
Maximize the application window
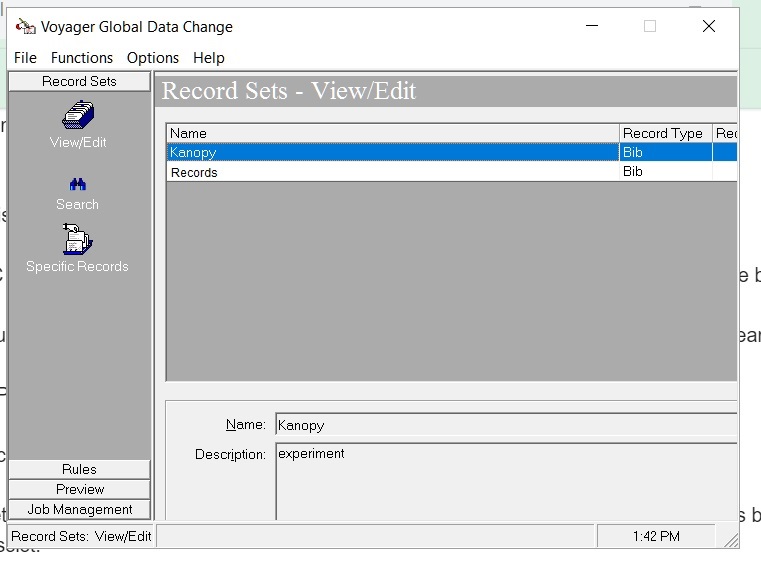click(x=649, y=27)
